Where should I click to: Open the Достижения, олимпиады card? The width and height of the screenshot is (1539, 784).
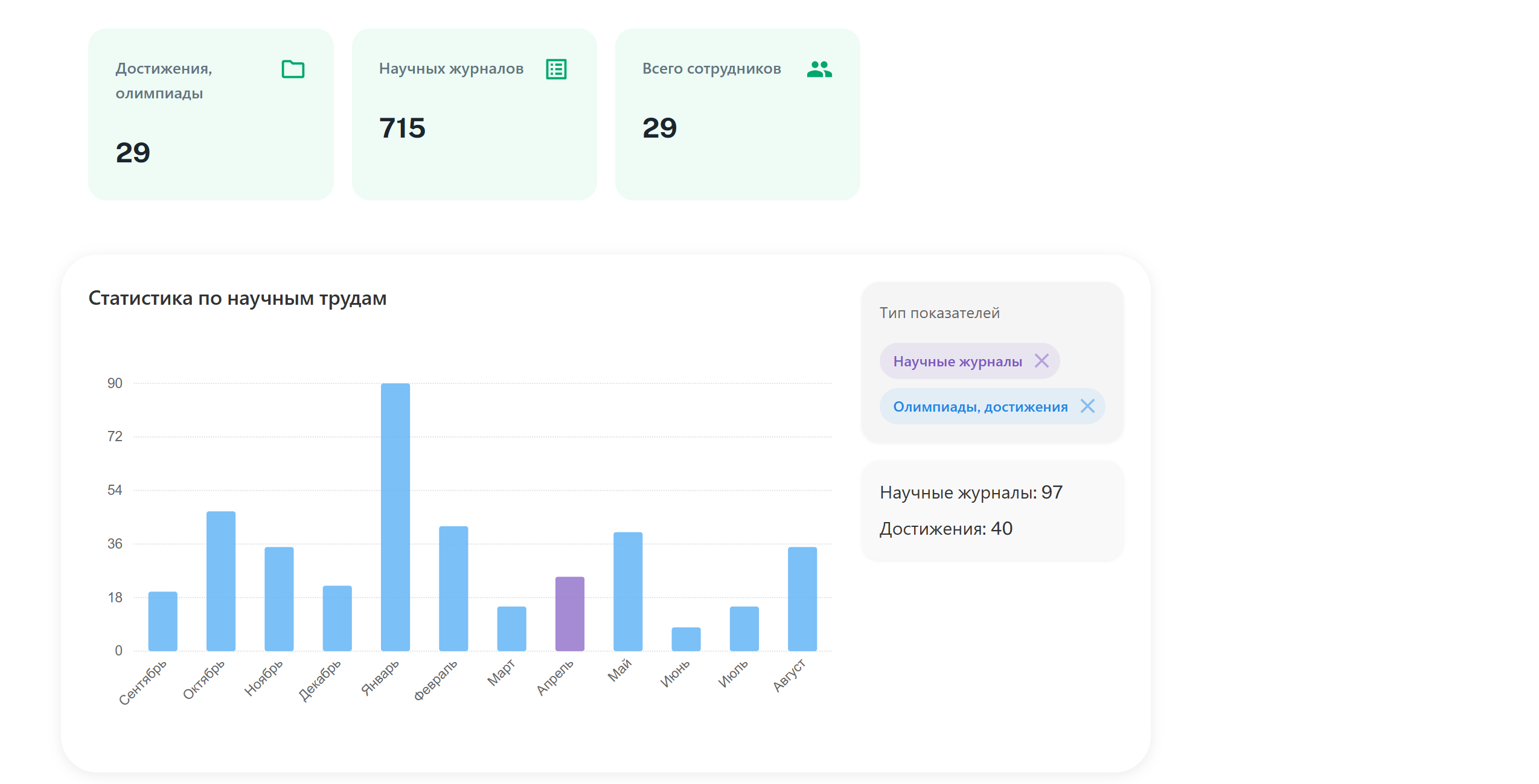pyautogui.click(x=211, y=114)
